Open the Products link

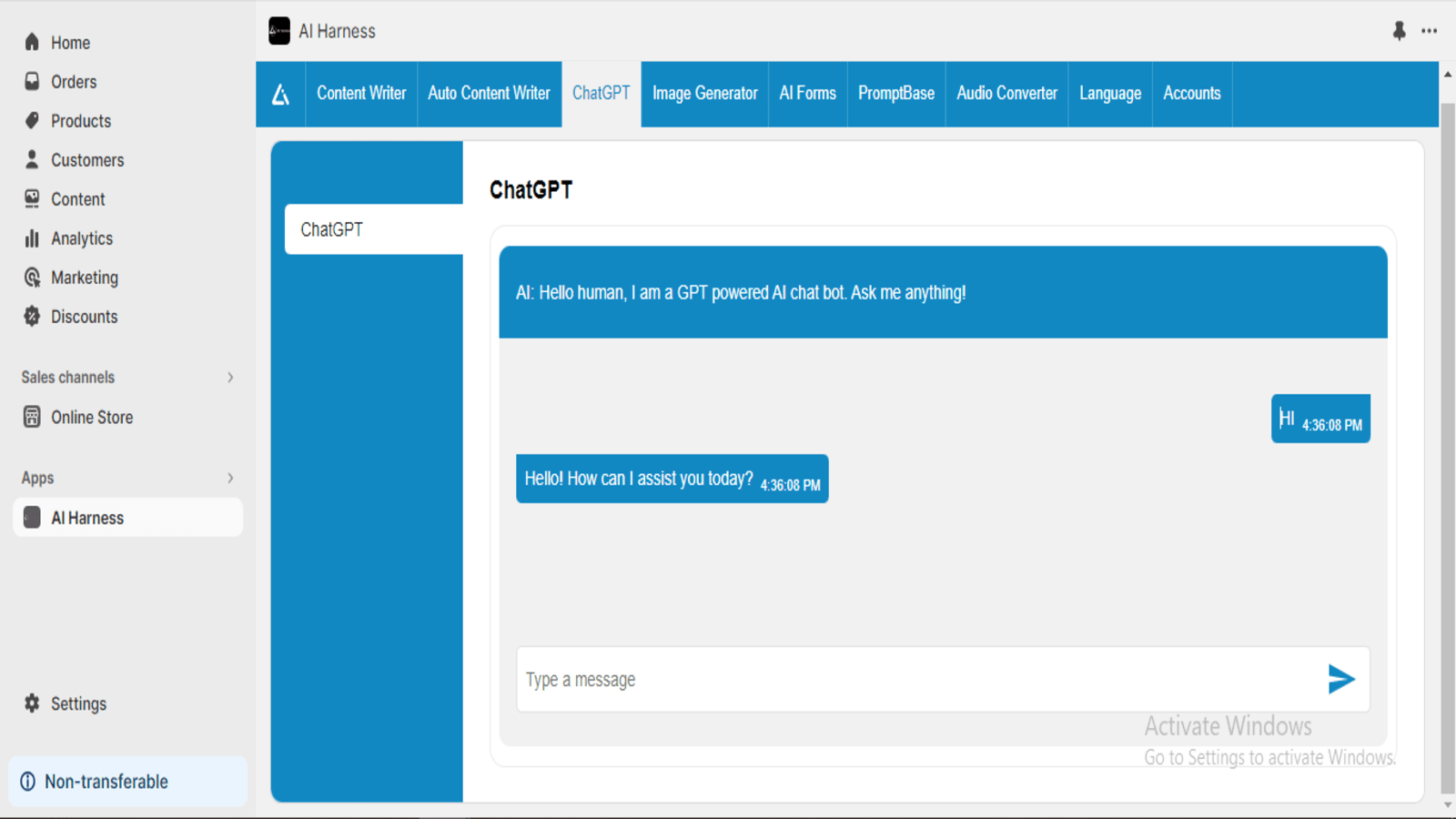(81, 121)
